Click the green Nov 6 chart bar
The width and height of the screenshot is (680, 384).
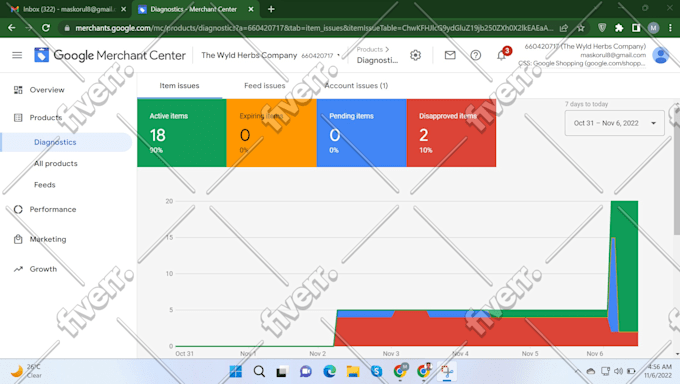628,265
